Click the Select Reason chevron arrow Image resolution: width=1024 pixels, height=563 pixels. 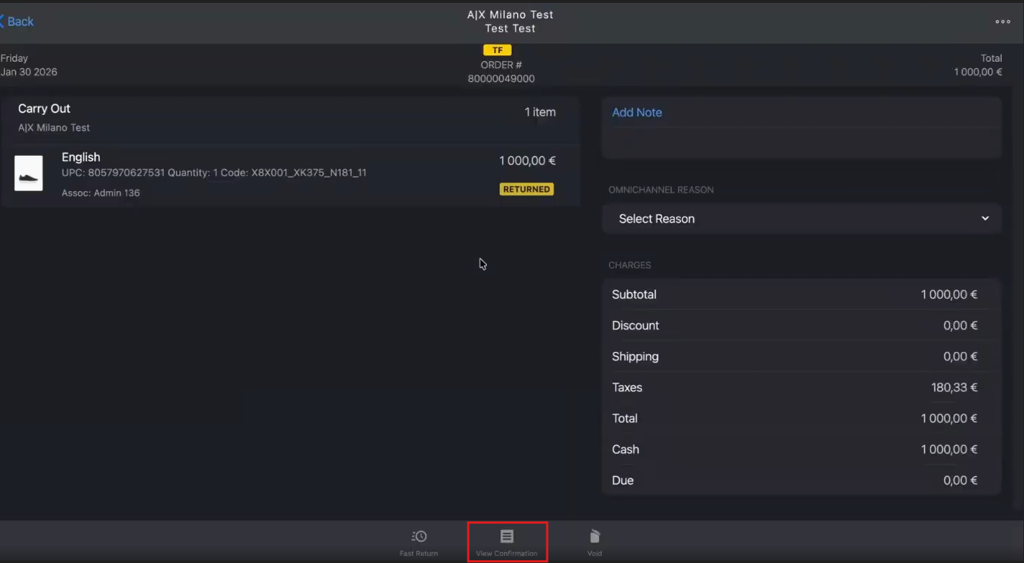(985, 219)
